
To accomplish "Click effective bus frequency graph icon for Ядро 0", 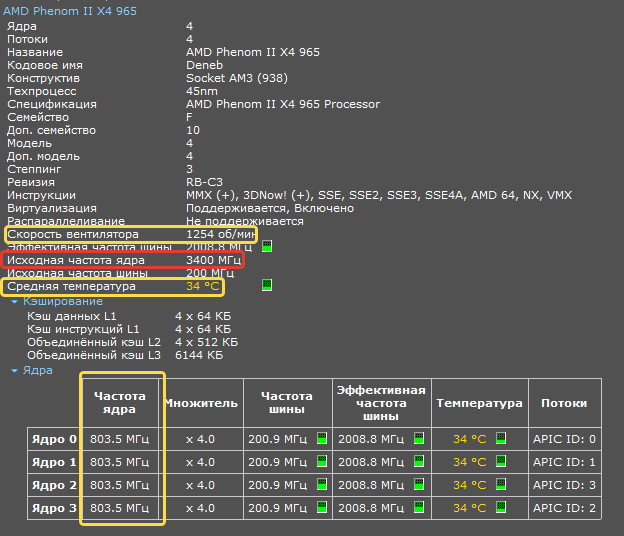I will [419, 438].
